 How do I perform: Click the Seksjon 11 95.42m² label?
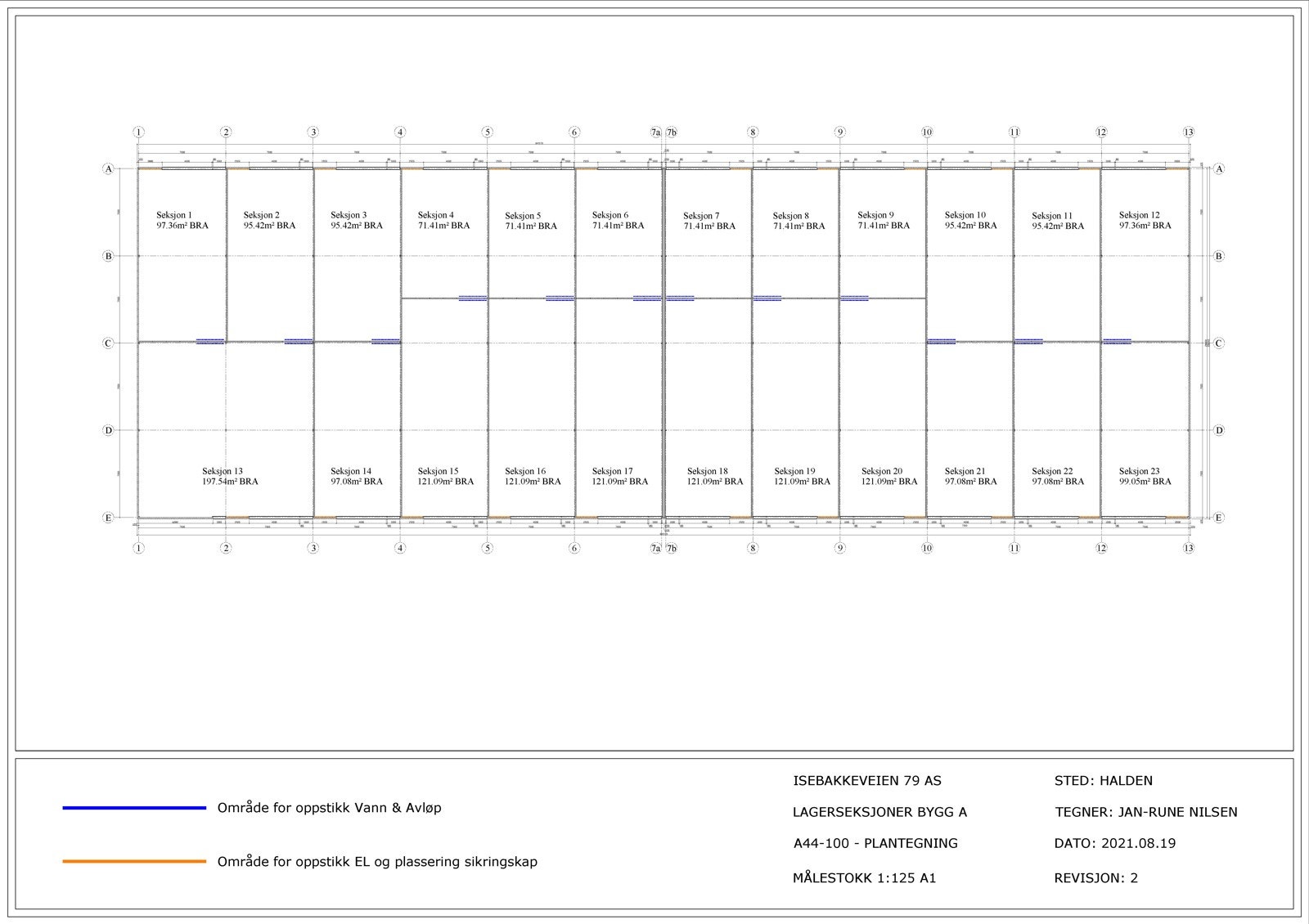tap(1058, 221)
